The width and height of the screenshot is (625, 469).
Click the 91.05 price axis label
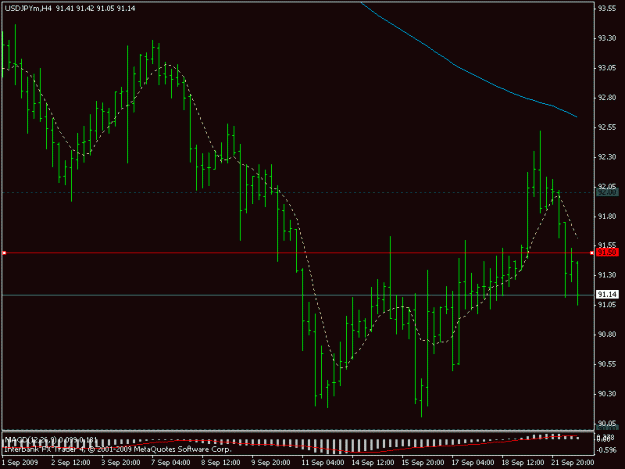pyautogui.click(x=607, y=304)
